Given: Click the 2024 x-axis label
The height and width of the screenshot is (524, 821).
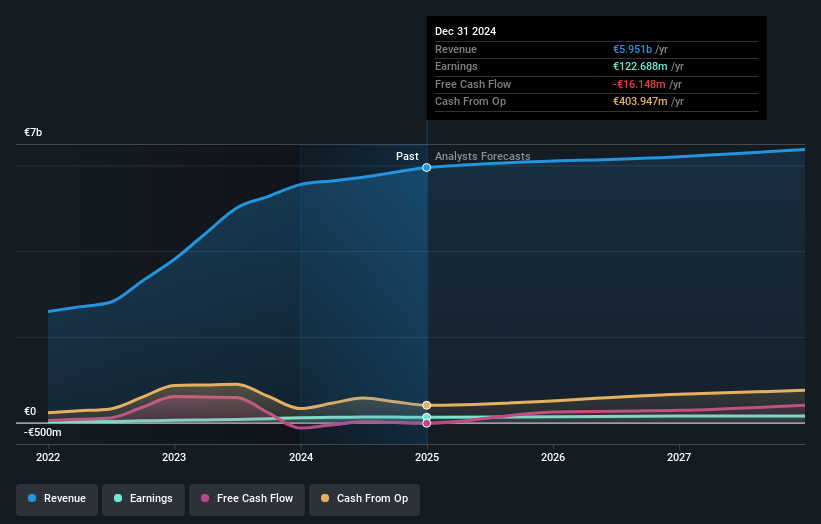Looking at the screenshot, I should coord(301,457).
